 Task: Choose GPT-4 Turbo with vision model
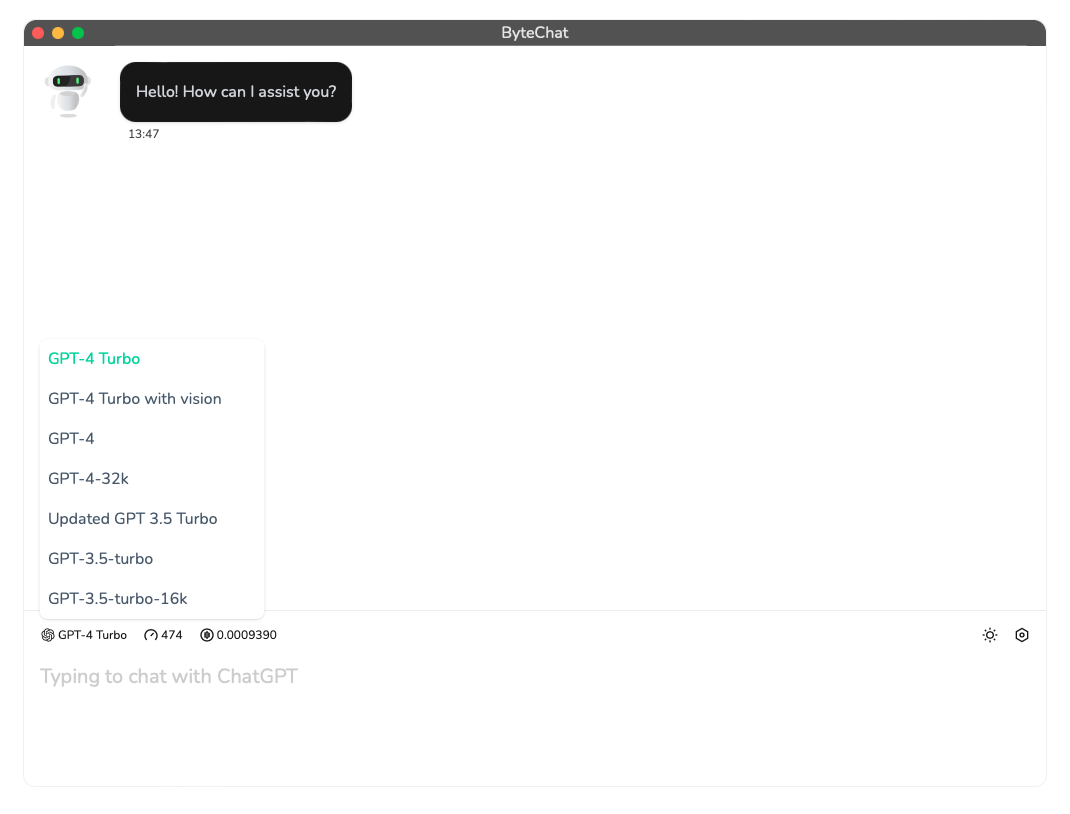click(135, 399)
